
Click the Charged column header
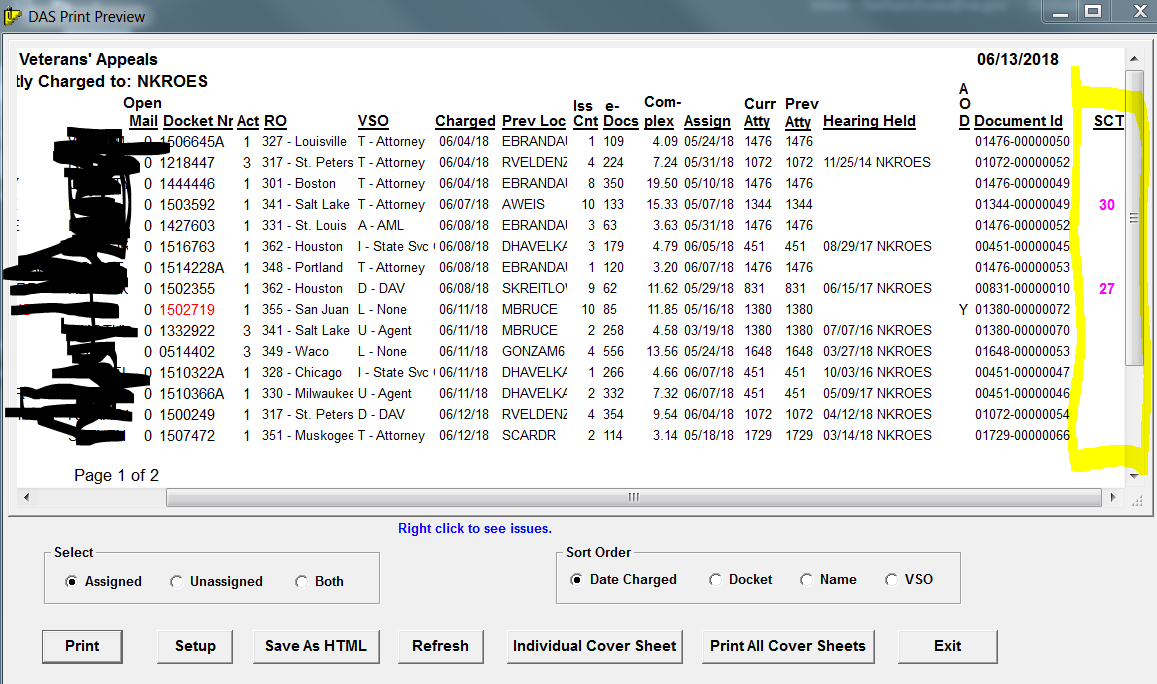pyautogui.click(x=465, y=121)
